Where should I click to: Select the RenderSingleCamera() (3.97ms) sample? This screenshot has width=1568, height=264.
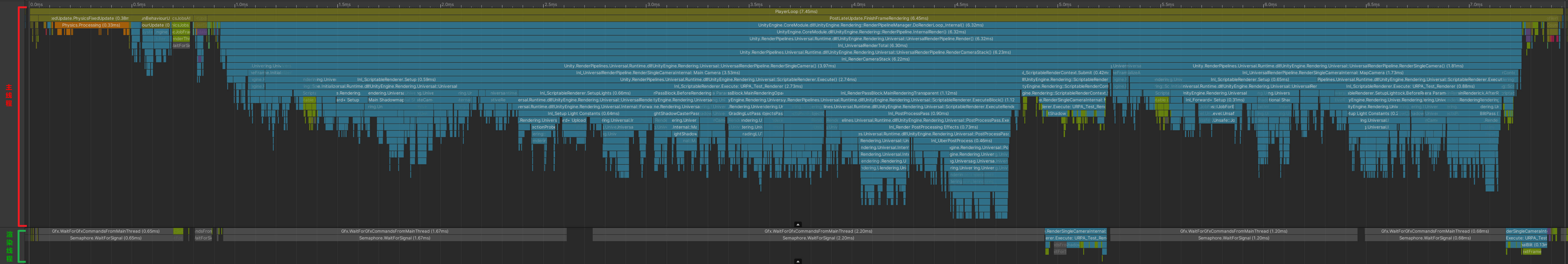coord(699,66)
